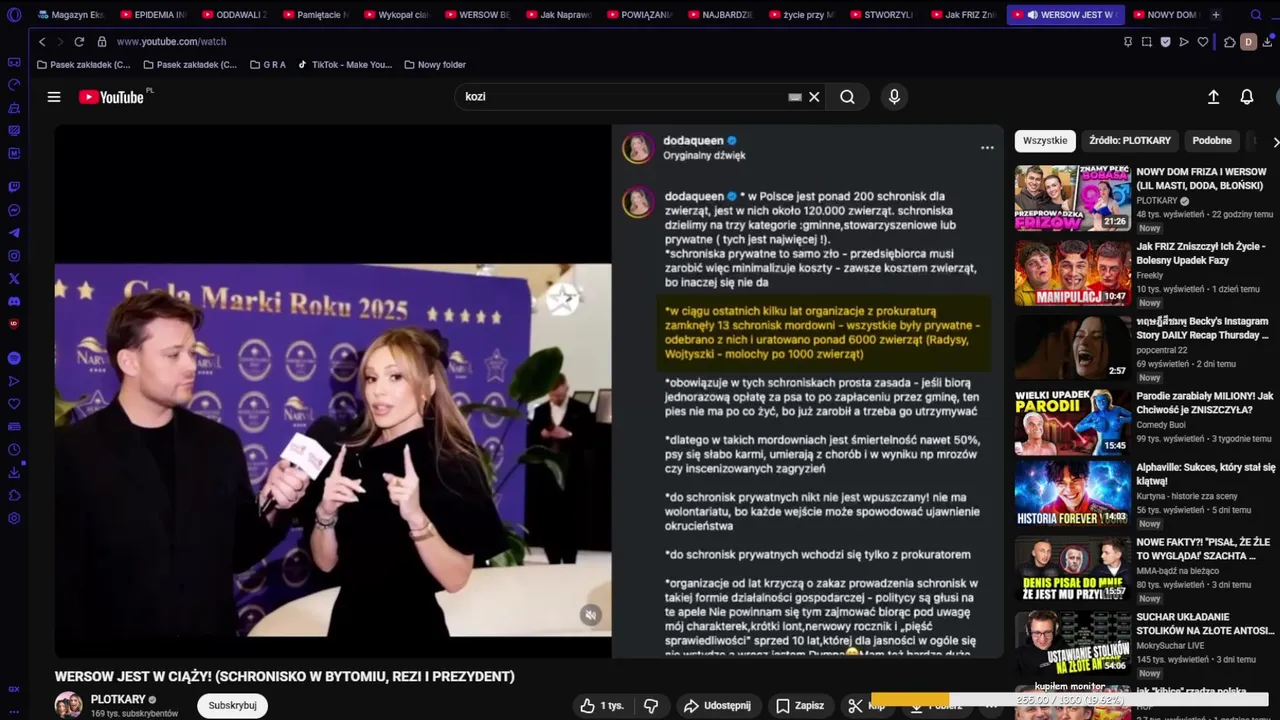Open the G R A bookmarks folder

(268, 65)
